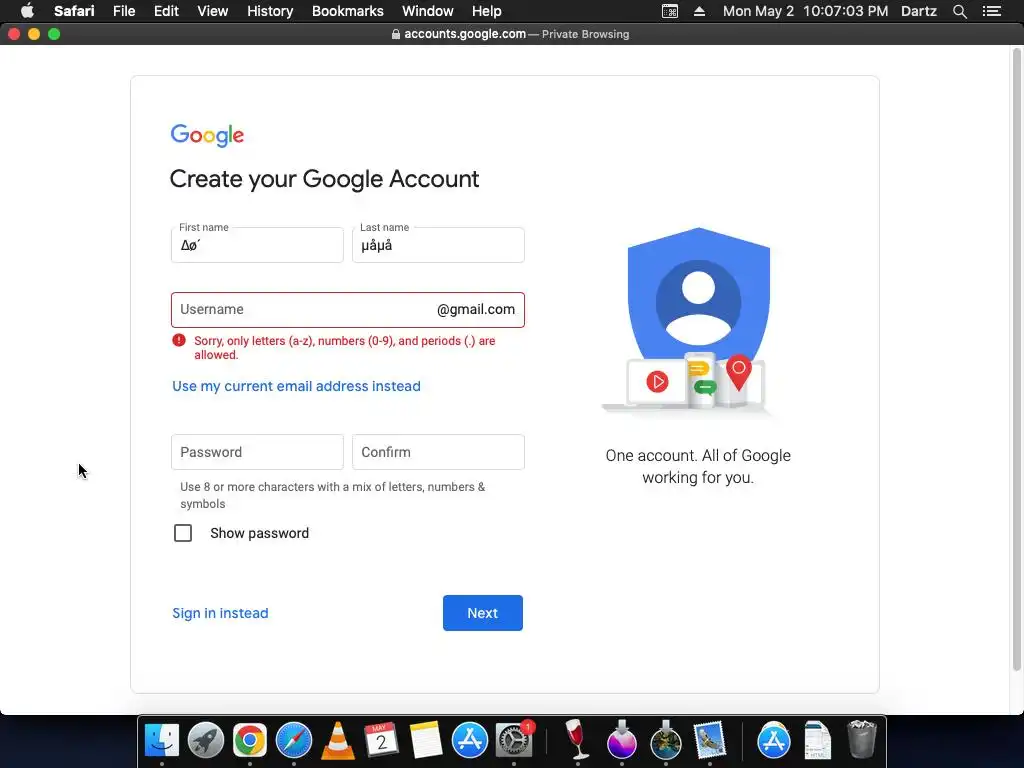
Task: Click Use my current email address instead
Action: pyautogui.click(x=296, y=386)
